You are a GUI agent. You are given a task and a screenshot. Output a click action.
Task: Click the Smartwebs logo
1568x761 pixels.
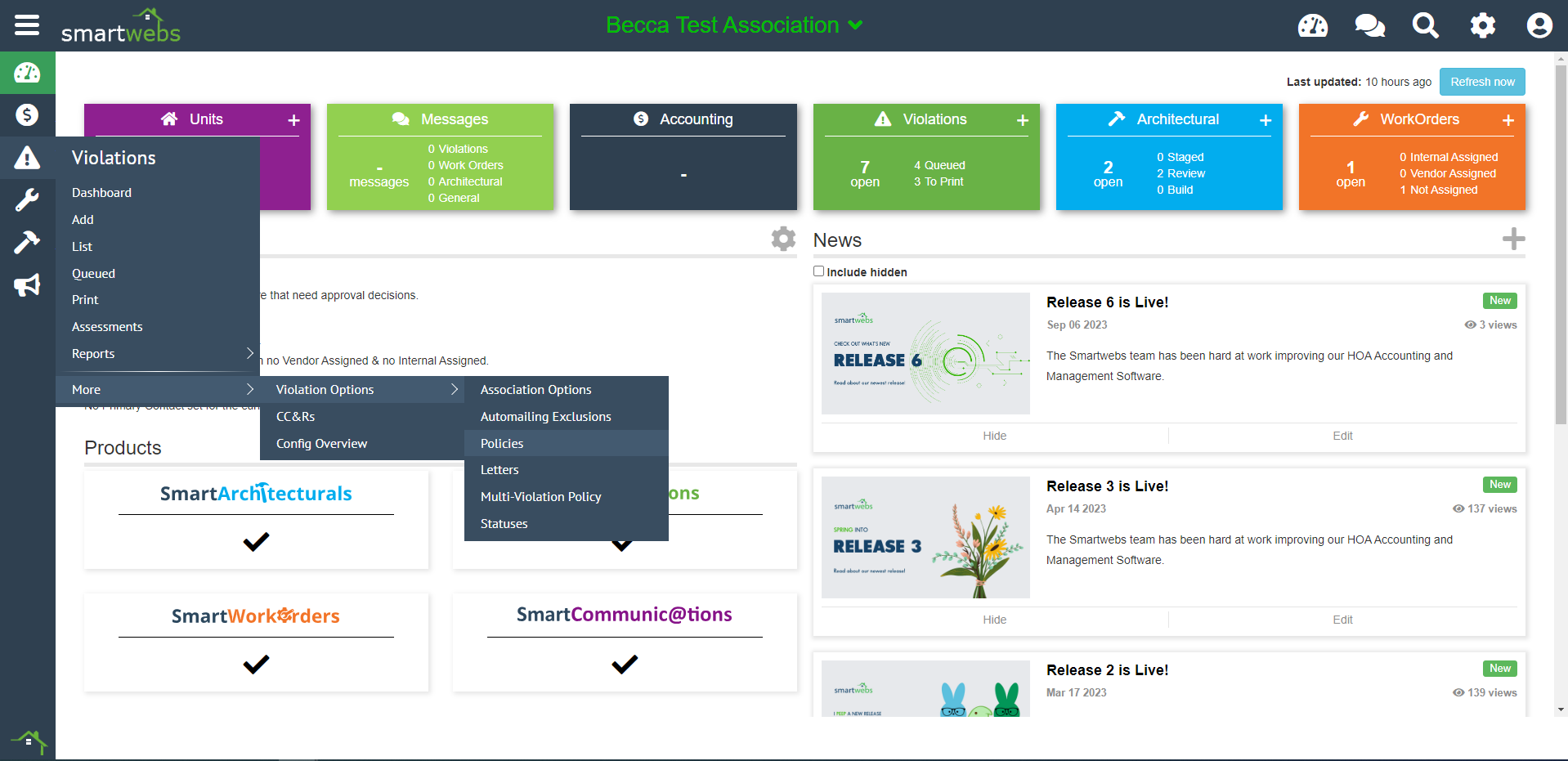click(121, 25)
